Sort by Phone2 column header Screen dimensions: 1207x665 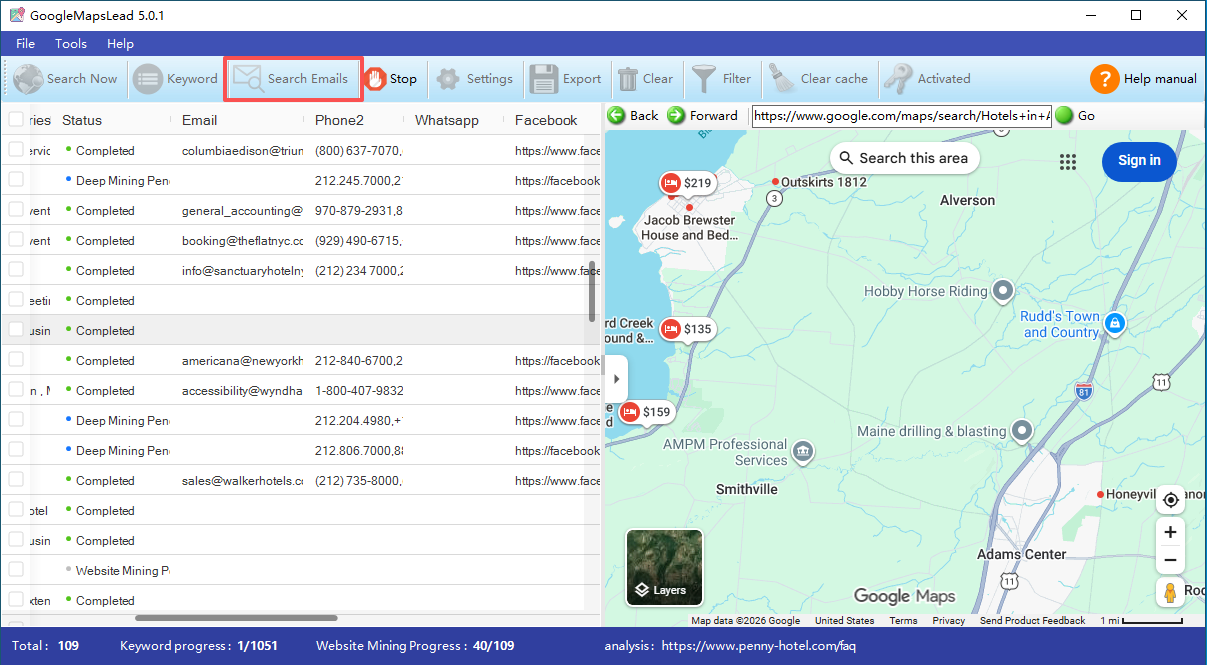[339, 120]
